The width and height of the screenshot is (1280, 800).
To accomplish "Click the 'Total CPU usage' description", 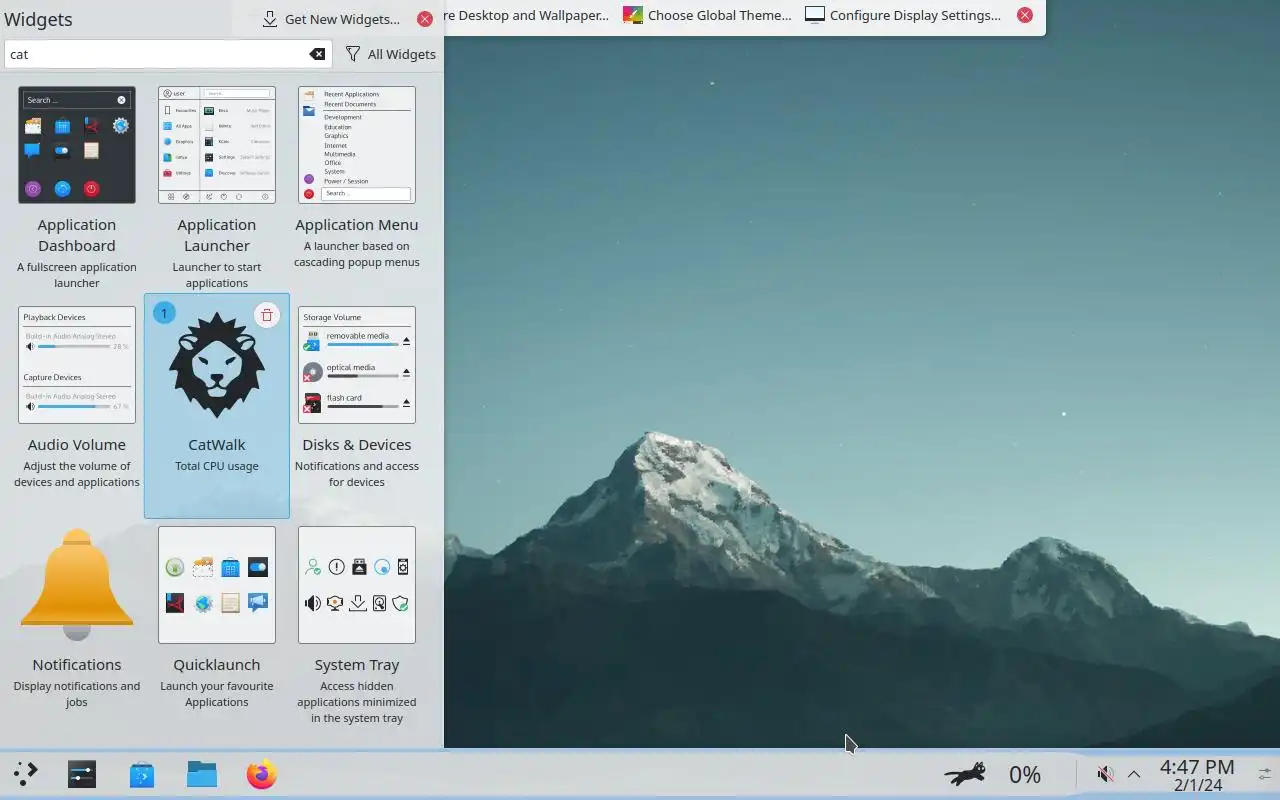I will [217, 466].
